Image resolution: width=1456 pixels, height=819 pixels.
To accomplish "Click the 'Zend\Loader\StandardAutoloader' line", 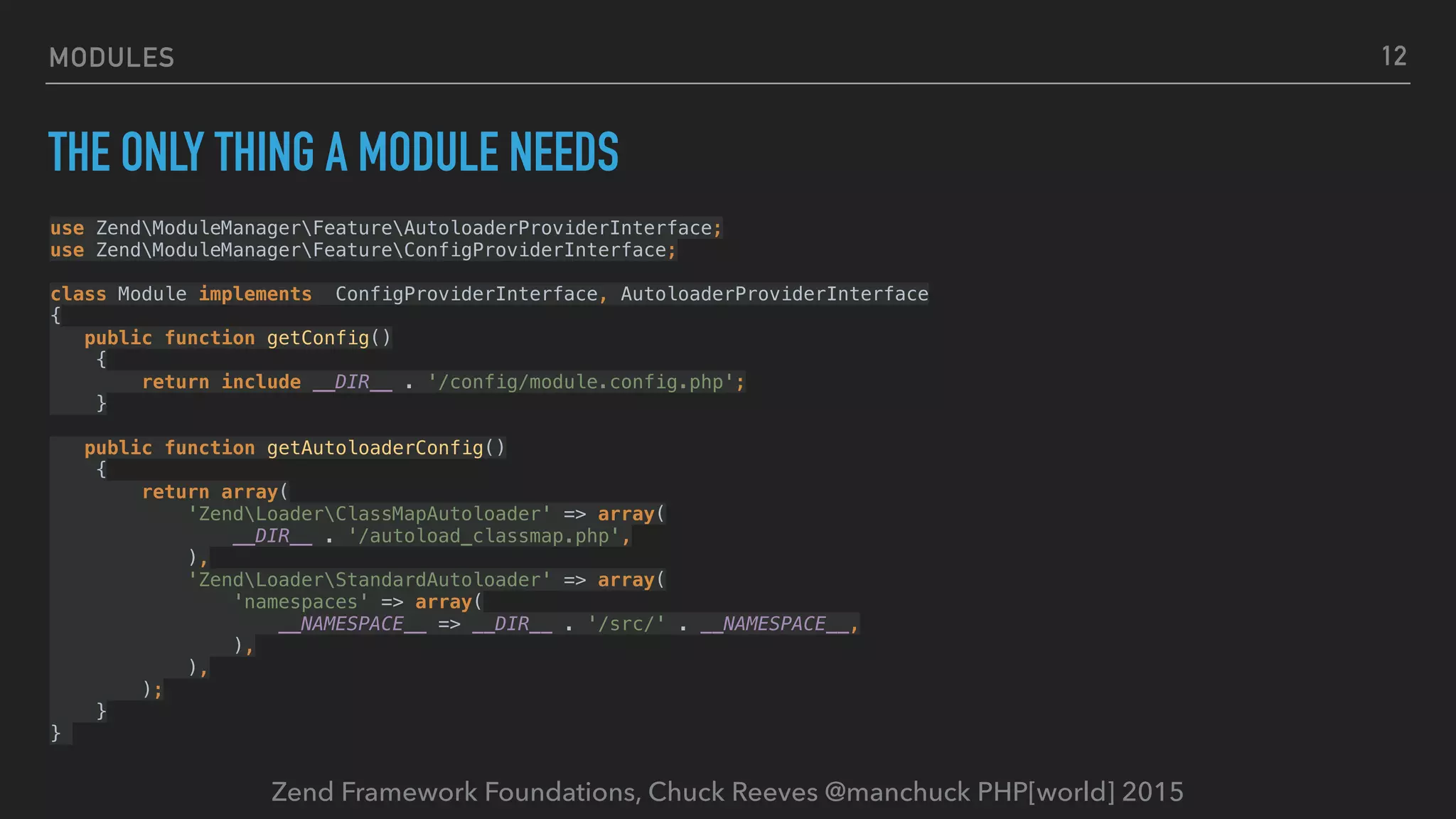I will point(427,580).
